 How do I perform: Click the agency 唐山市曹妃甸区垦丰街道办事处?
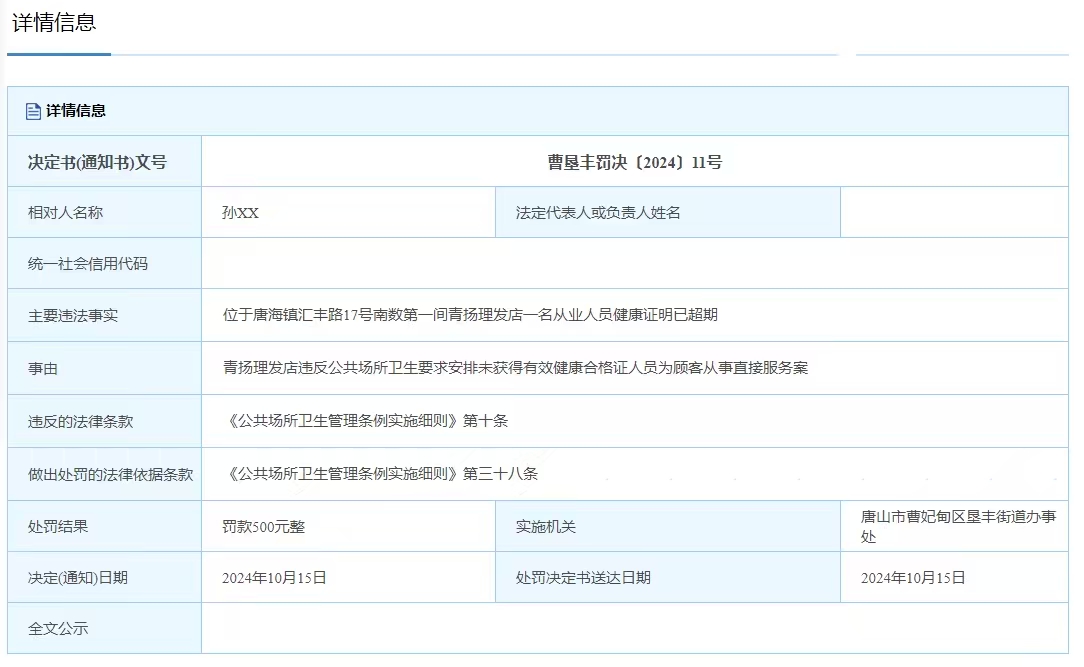958,527
